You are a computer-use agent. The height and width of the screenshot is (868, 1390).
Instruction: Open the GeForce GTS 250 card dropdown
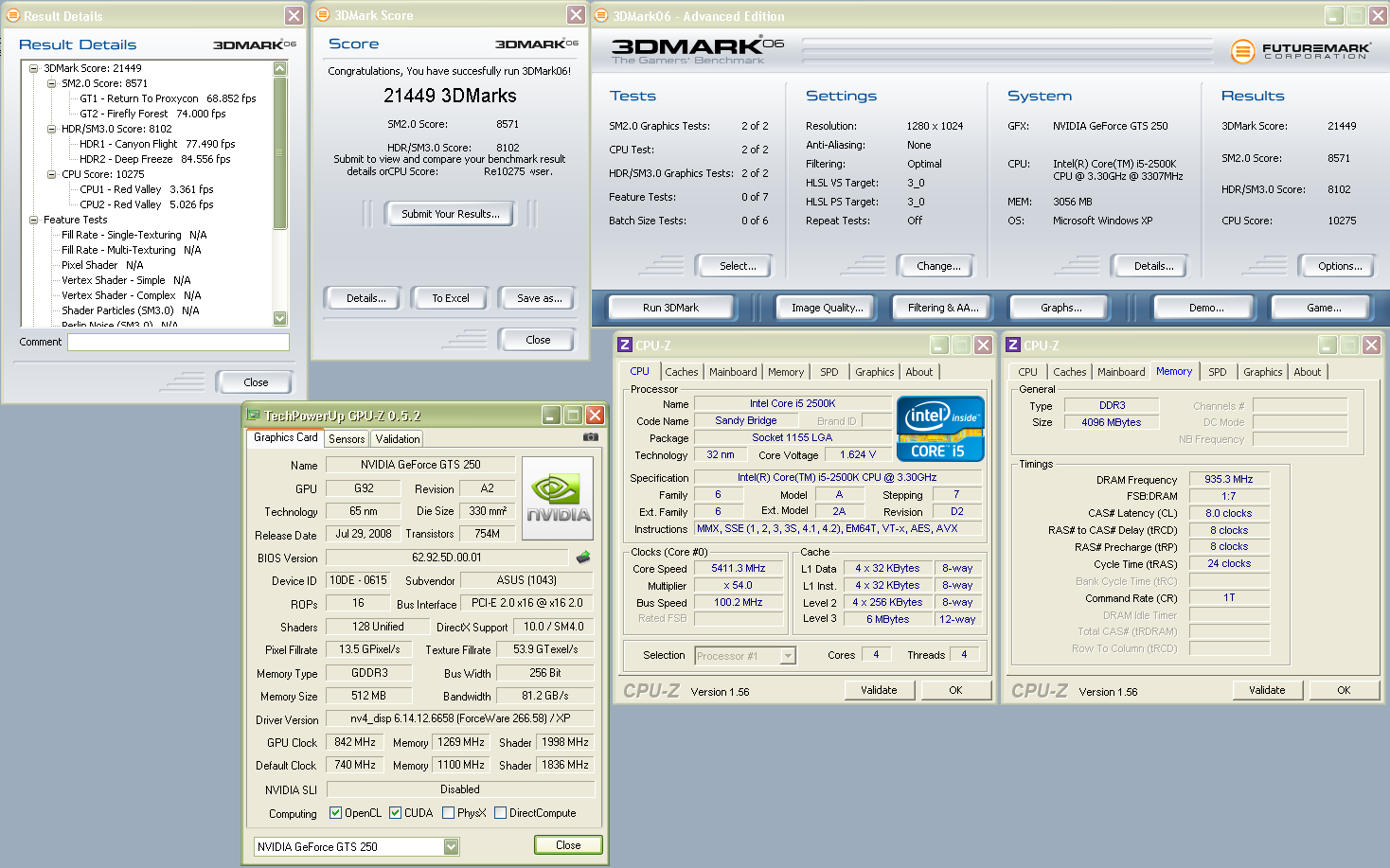(x=451, y=846)
